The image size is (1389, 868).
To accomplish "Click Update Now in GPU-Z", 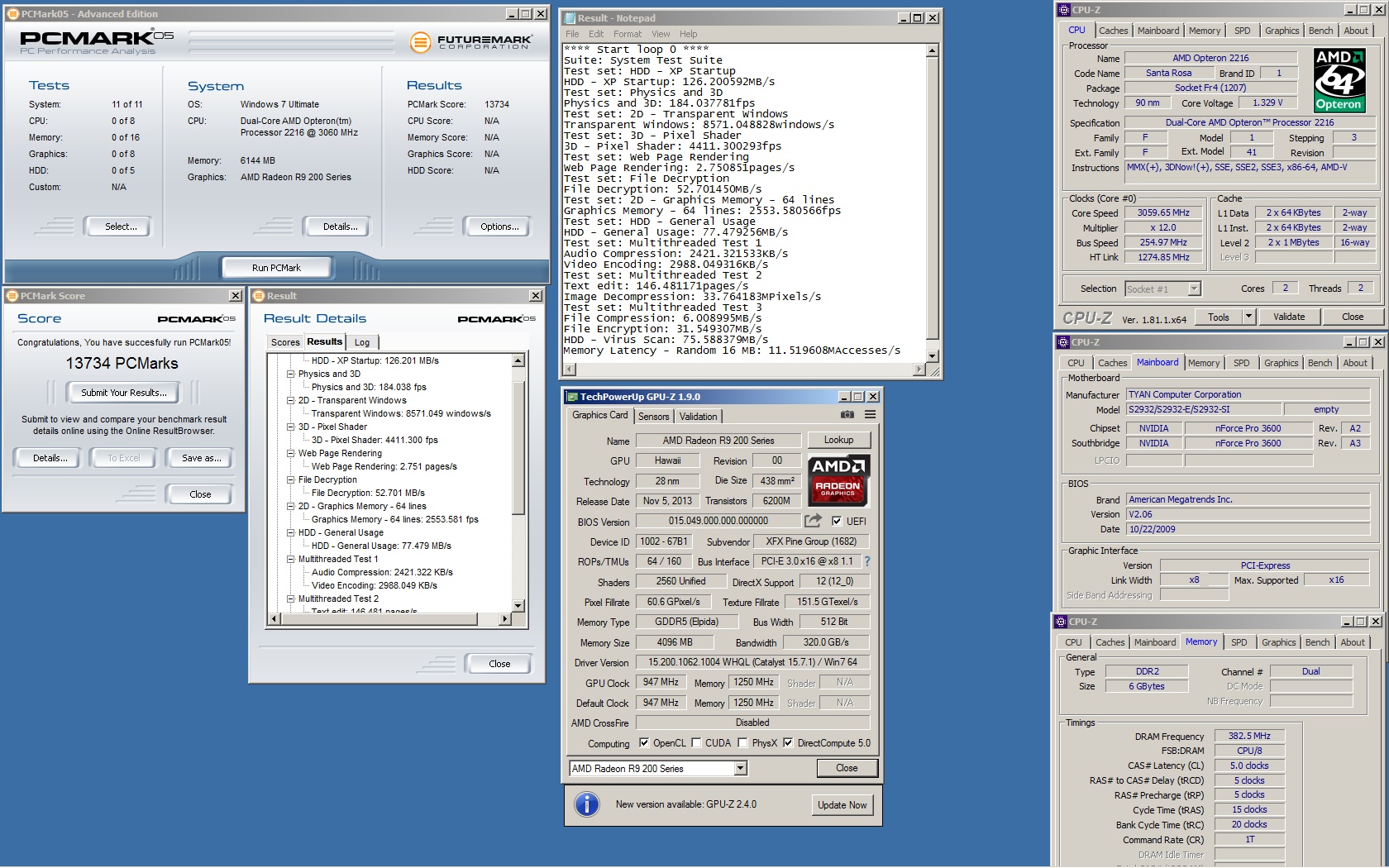I will [x=842, y=805].
